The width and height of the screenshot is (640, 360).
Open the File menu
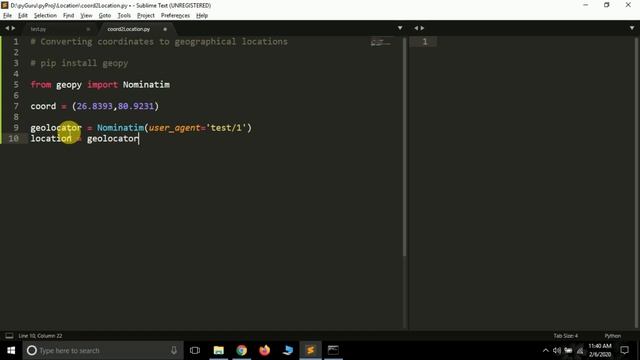(x=7, y=16)
